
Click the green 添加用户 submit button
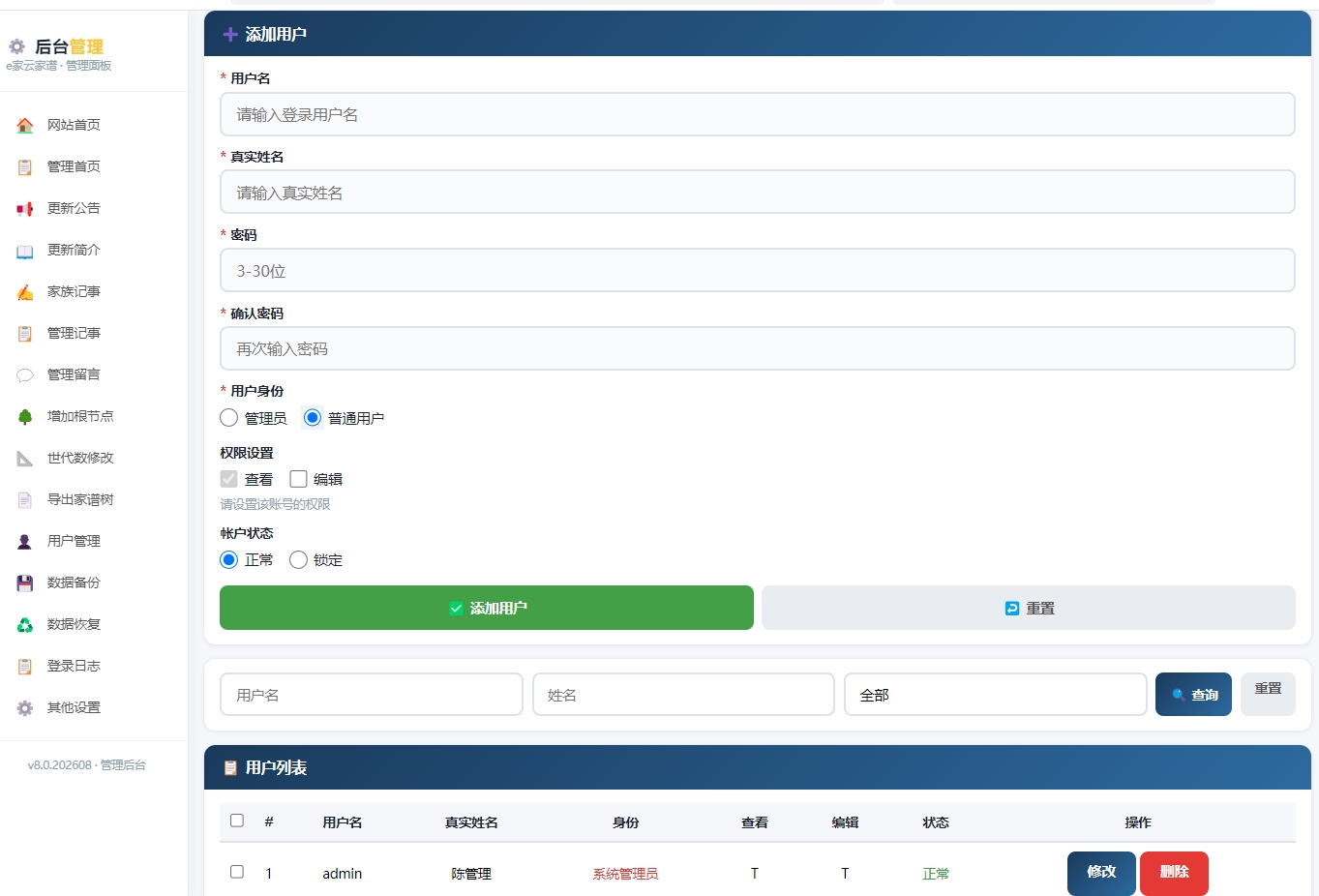tap(487, 608)
